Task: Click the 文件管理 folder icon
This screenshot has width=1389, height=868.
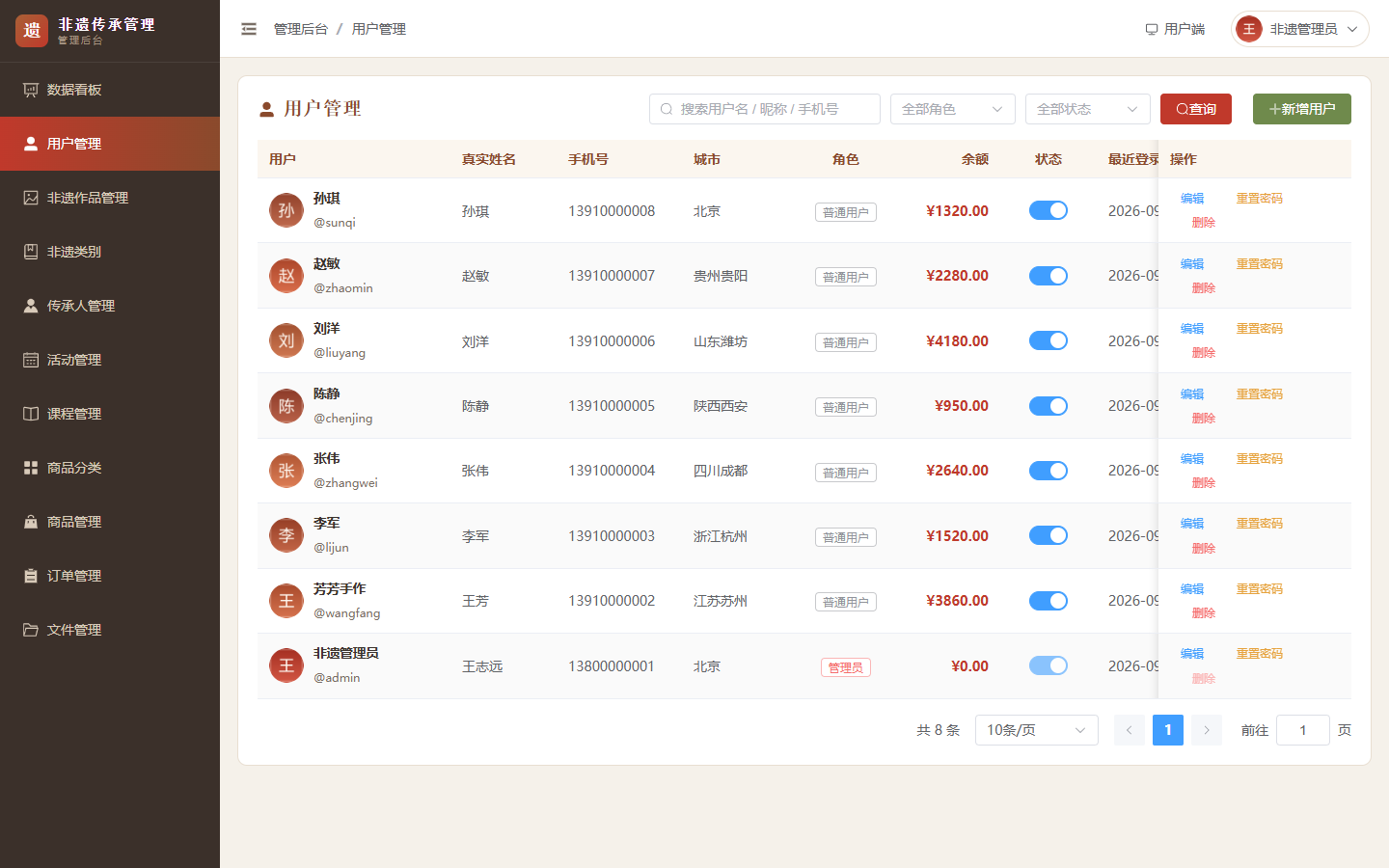Action: 31,630
